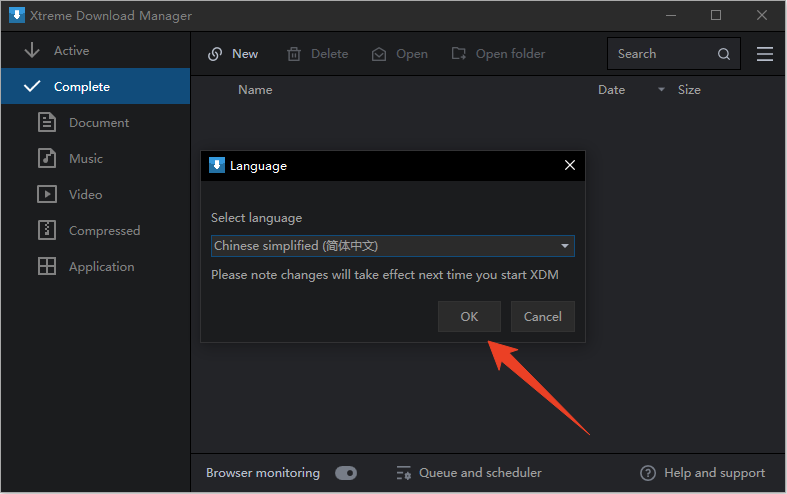Open the hamburger menu icon
The width and height of the screenshot is (787, 494).
[765, 54]
